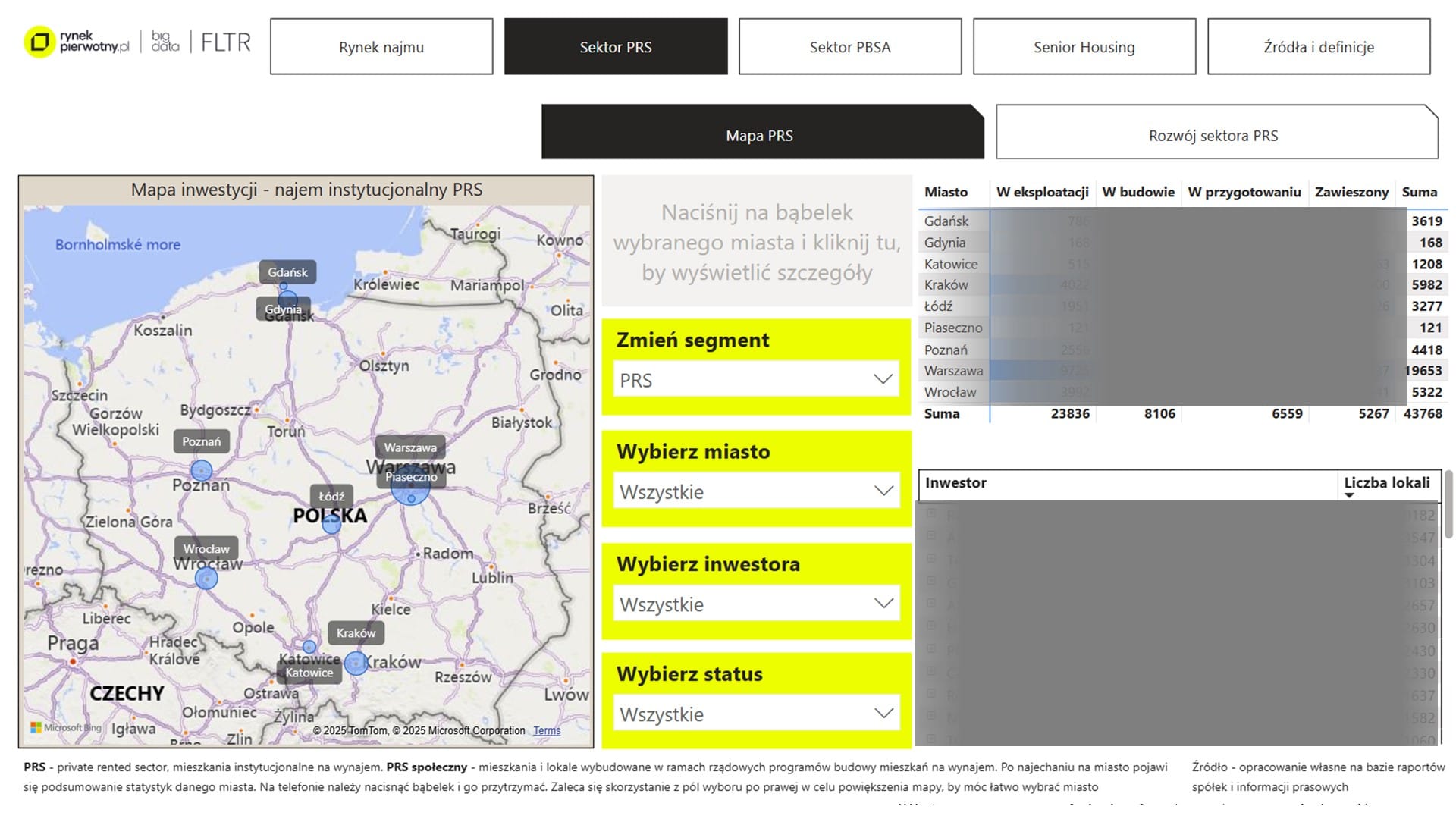Click the Kraków bubble on the map
Screen dimensions: 1456x819
(x=356, y=664)
